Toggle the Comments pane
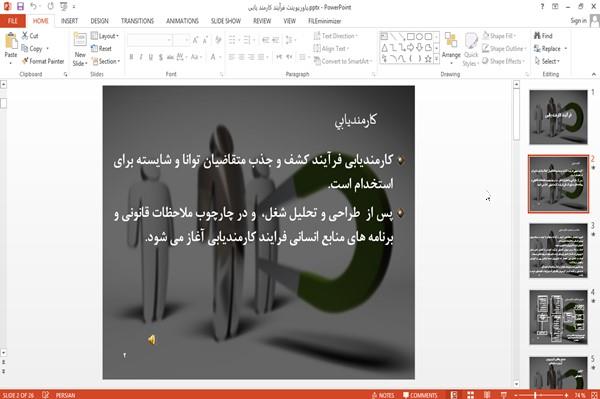This screenshot has height=399, width=600. [x=420, y=395]
